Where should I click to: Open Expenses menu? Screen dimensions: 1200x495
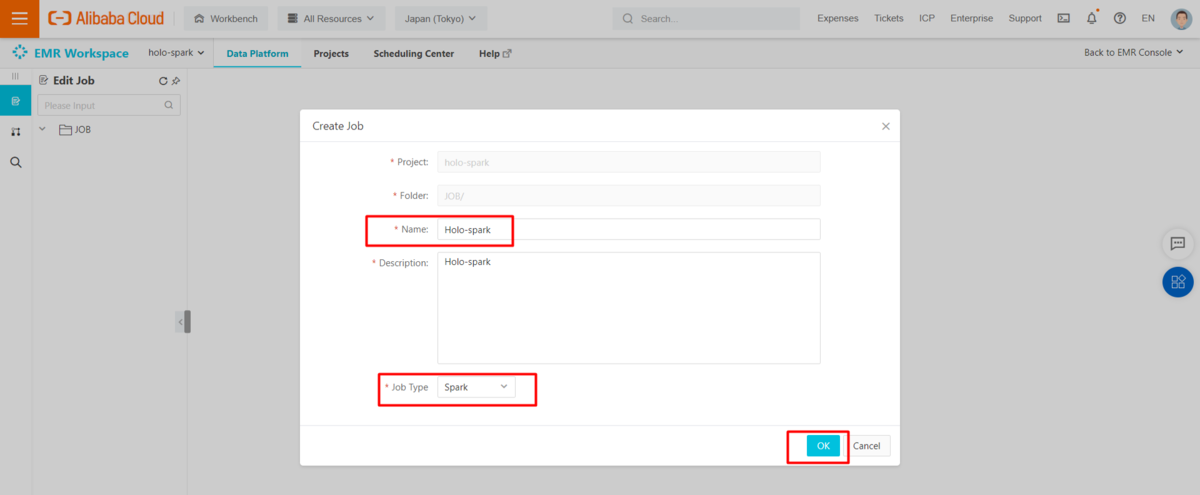tap(837, 18)
